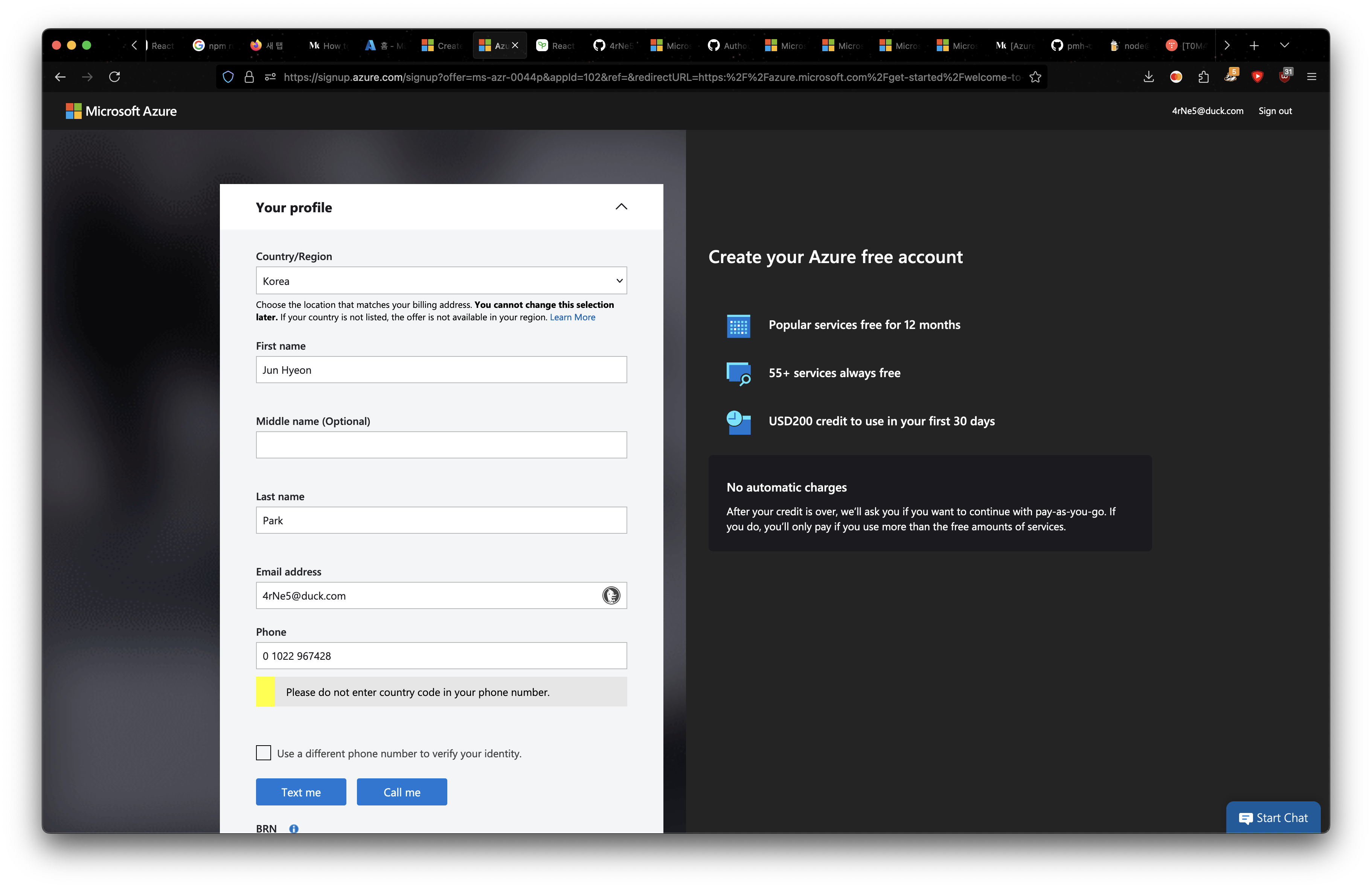This screenshot has height=889, width=1372.
Task: Open the Country/Region dropdown showing Korea
Action: 441,280
